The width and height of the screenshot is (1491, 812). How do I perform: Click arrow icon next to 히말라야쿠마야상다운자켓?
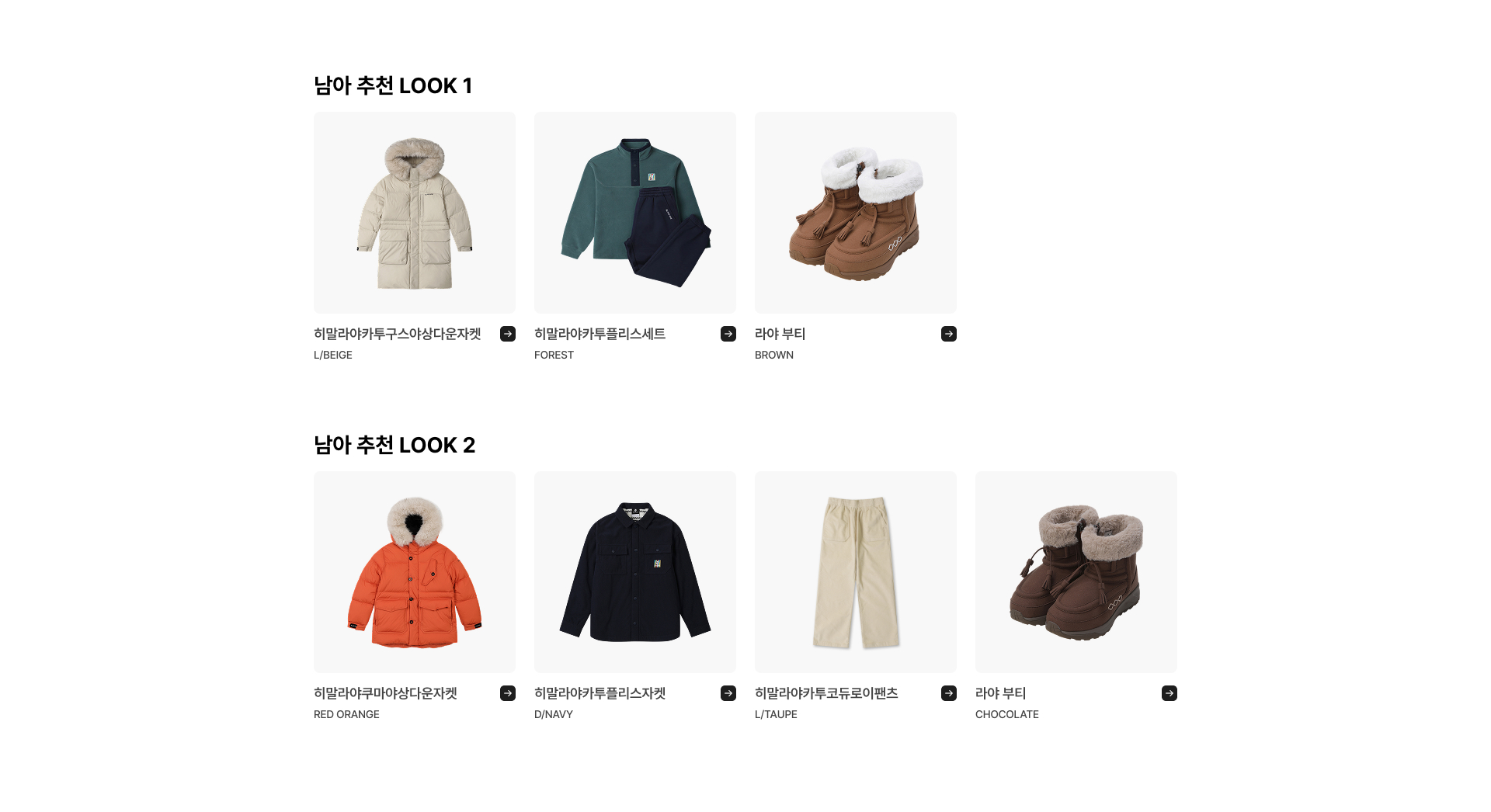[508, 693]
